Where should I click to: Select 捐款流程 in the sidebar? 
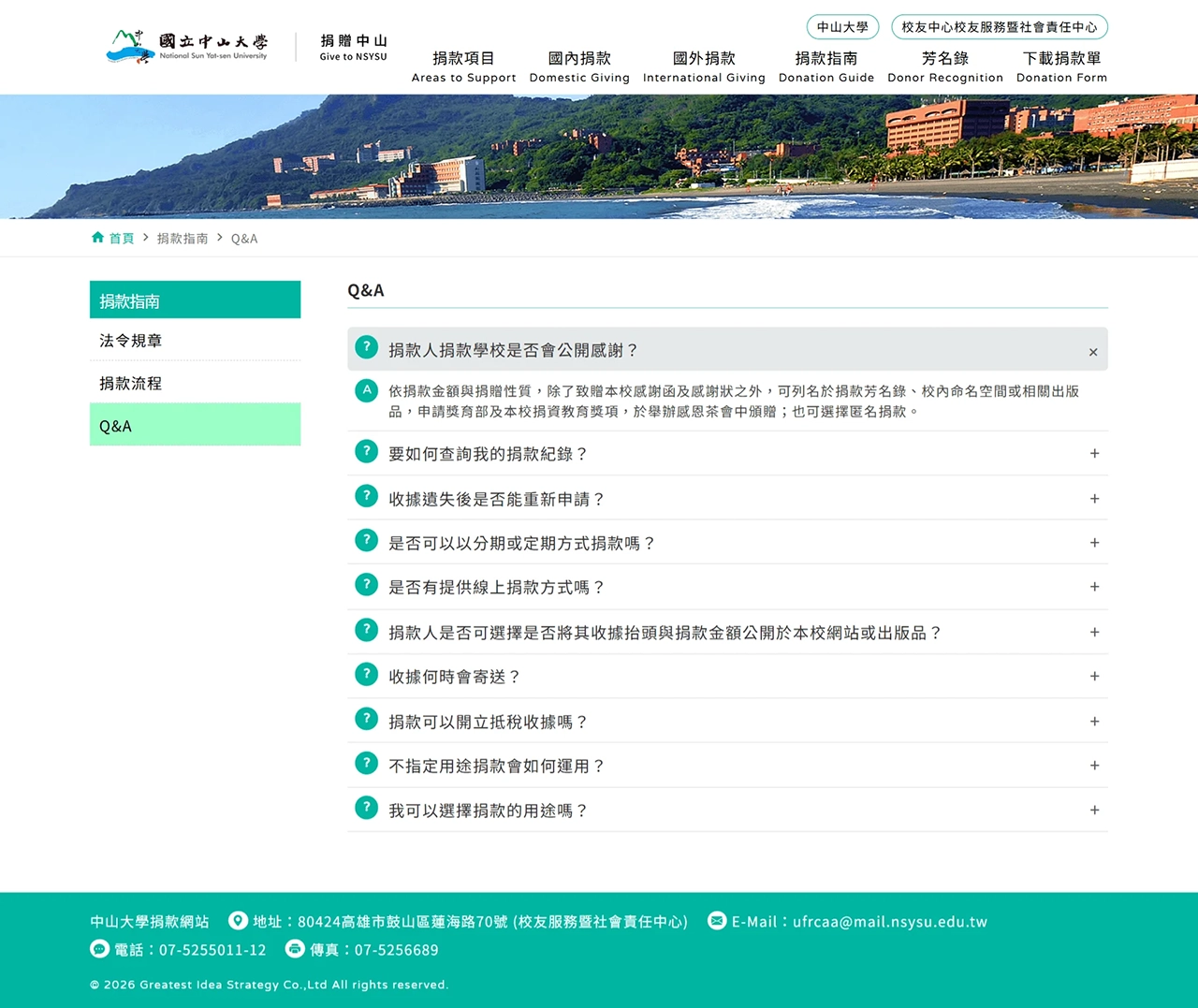coord(195,383)
